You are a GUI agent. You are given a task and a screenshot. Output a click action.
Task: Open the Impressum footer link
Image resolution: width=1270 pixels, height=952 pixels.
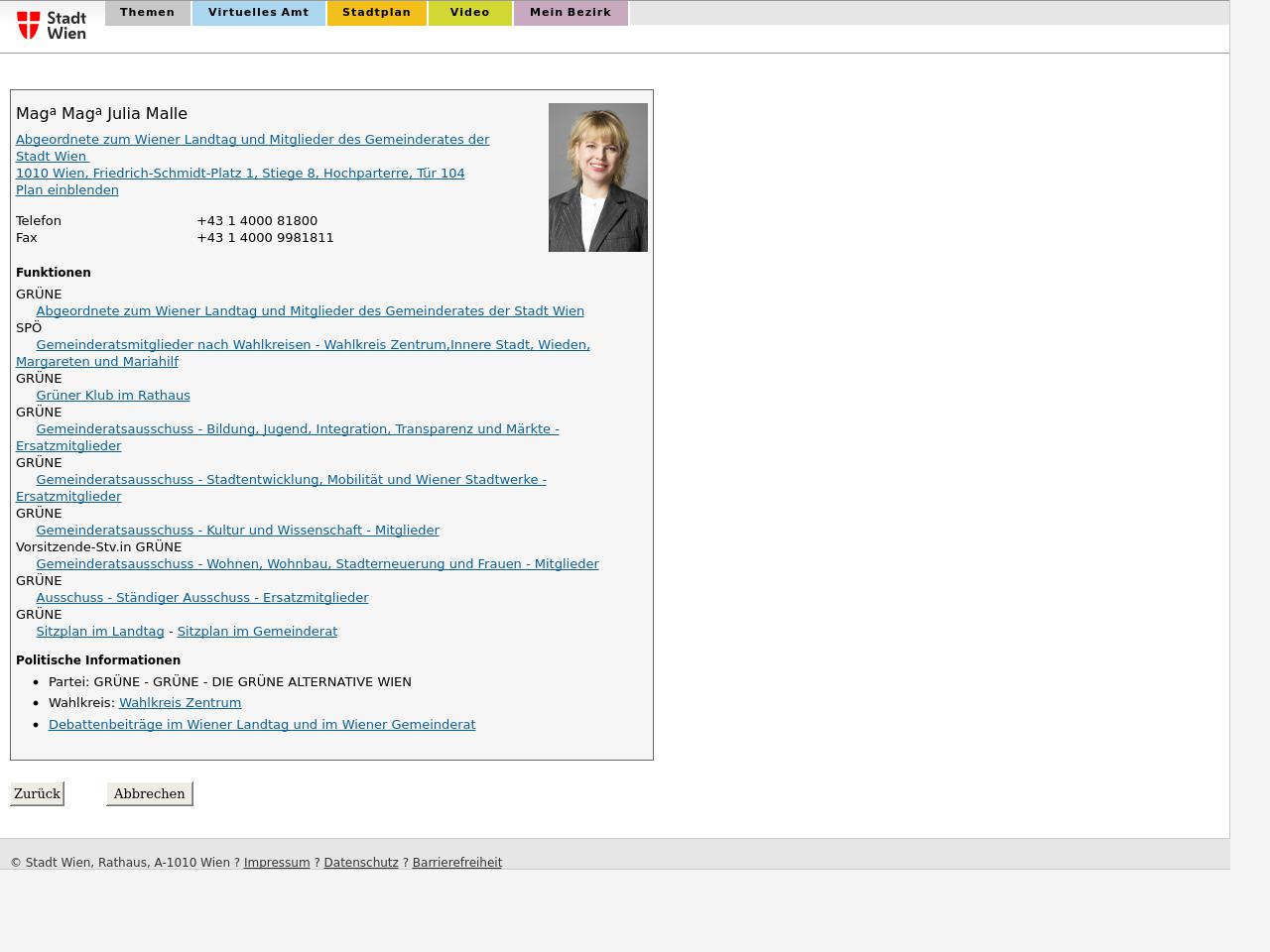(x=277, y=863)
